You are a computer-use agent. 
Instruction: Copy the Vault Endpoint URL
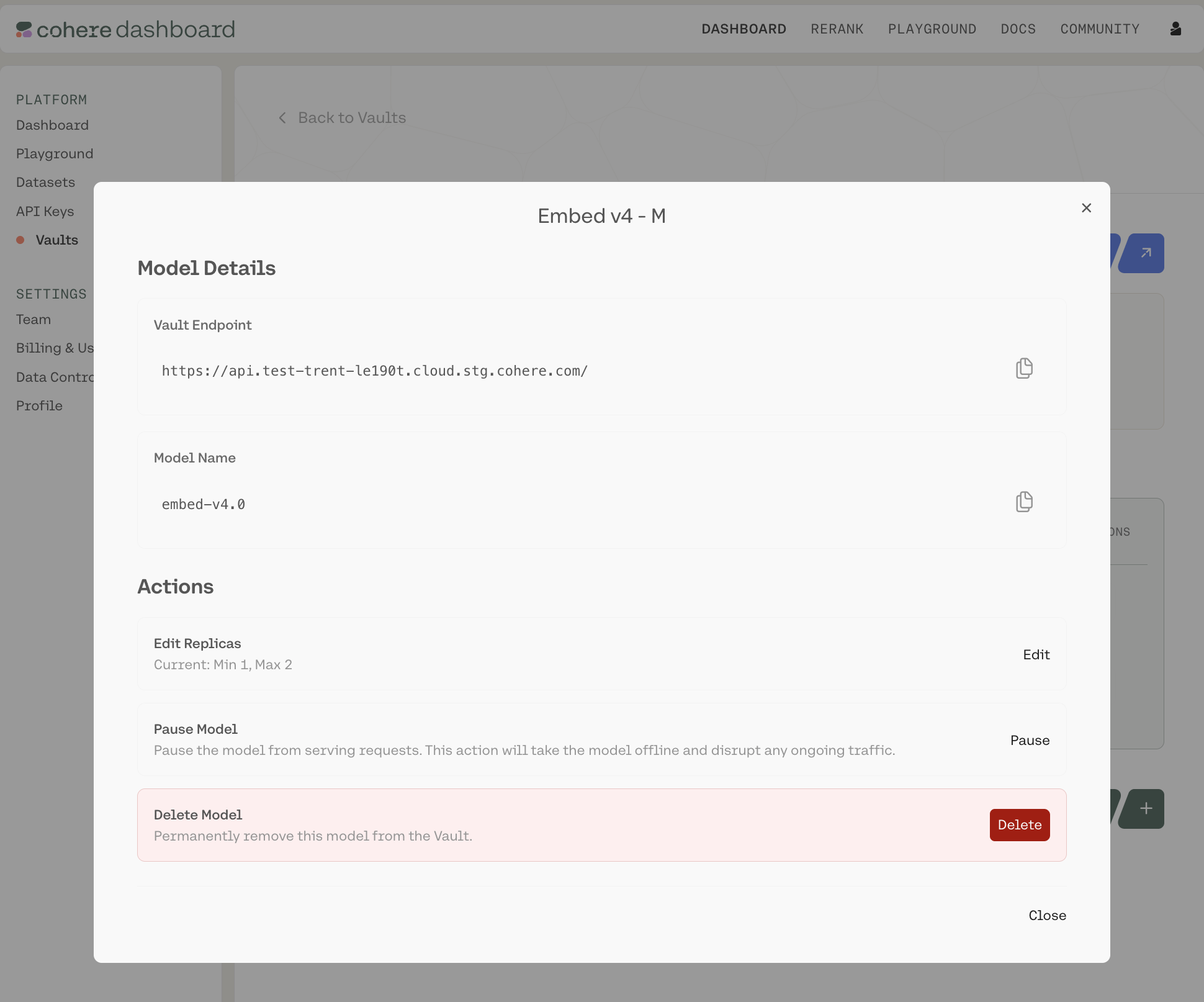[1024, 368]
